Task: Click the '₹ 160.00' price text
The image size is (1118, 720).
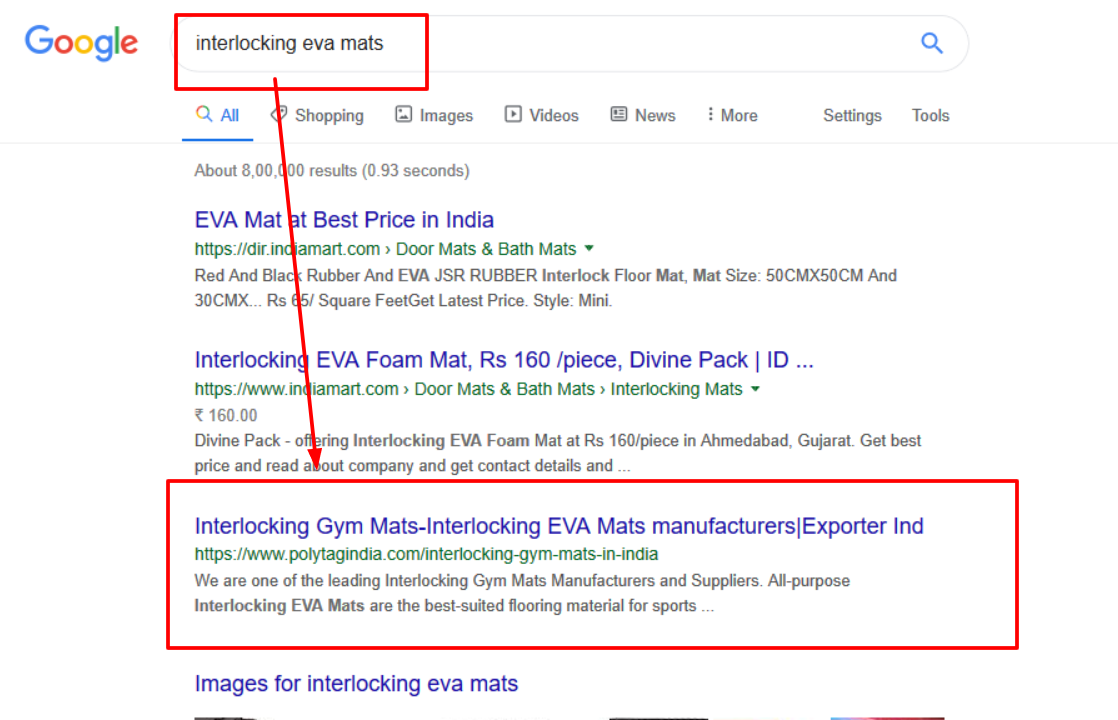Action: 226,416
